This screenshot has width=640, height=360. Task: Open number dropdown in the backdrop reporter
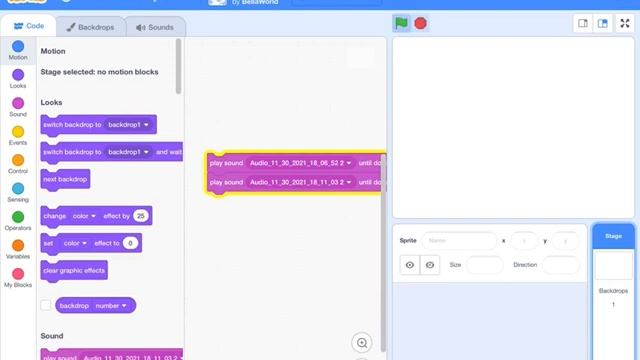click(111, 306)
